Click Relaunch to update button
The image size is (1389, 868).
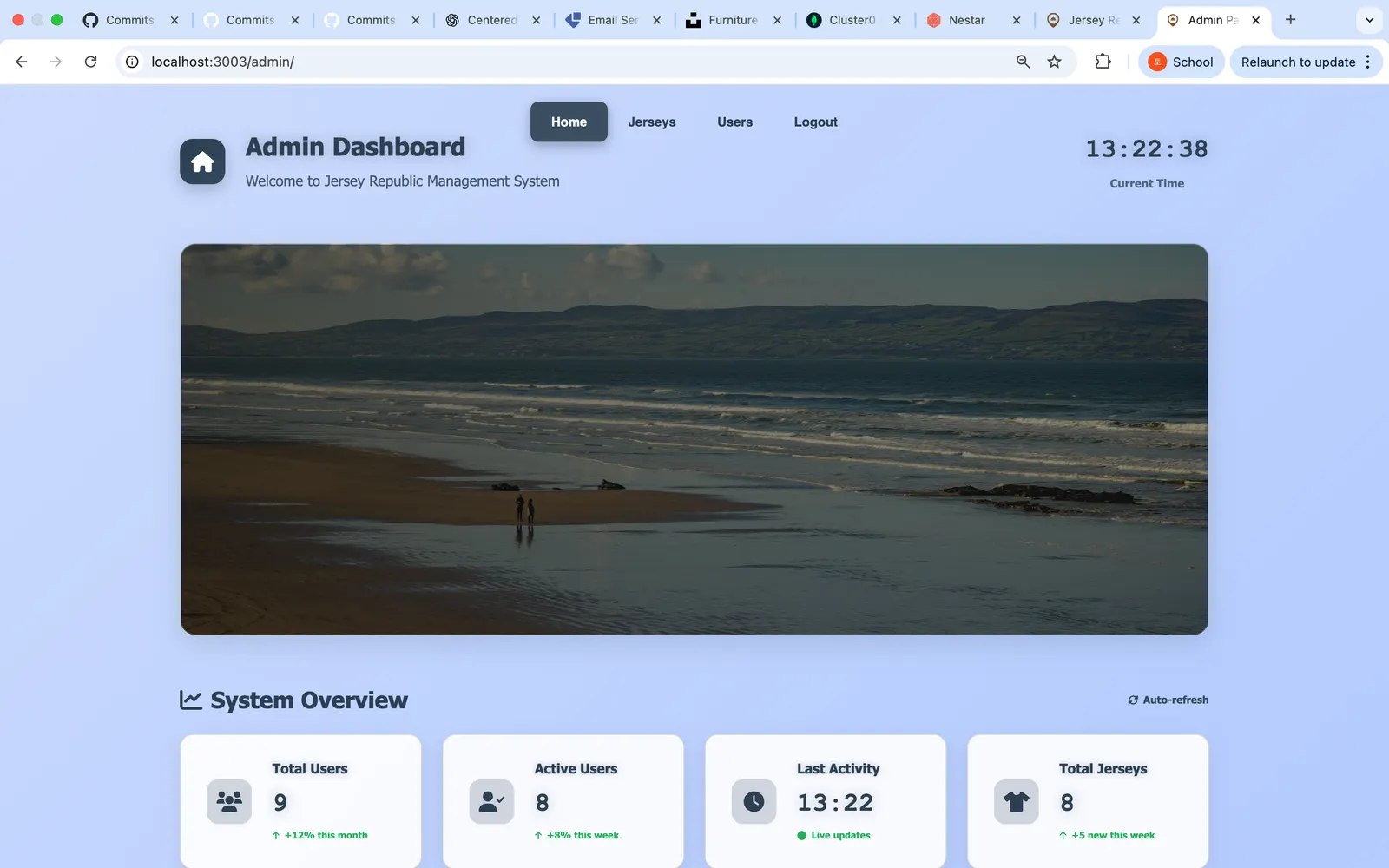[1298, 62]
